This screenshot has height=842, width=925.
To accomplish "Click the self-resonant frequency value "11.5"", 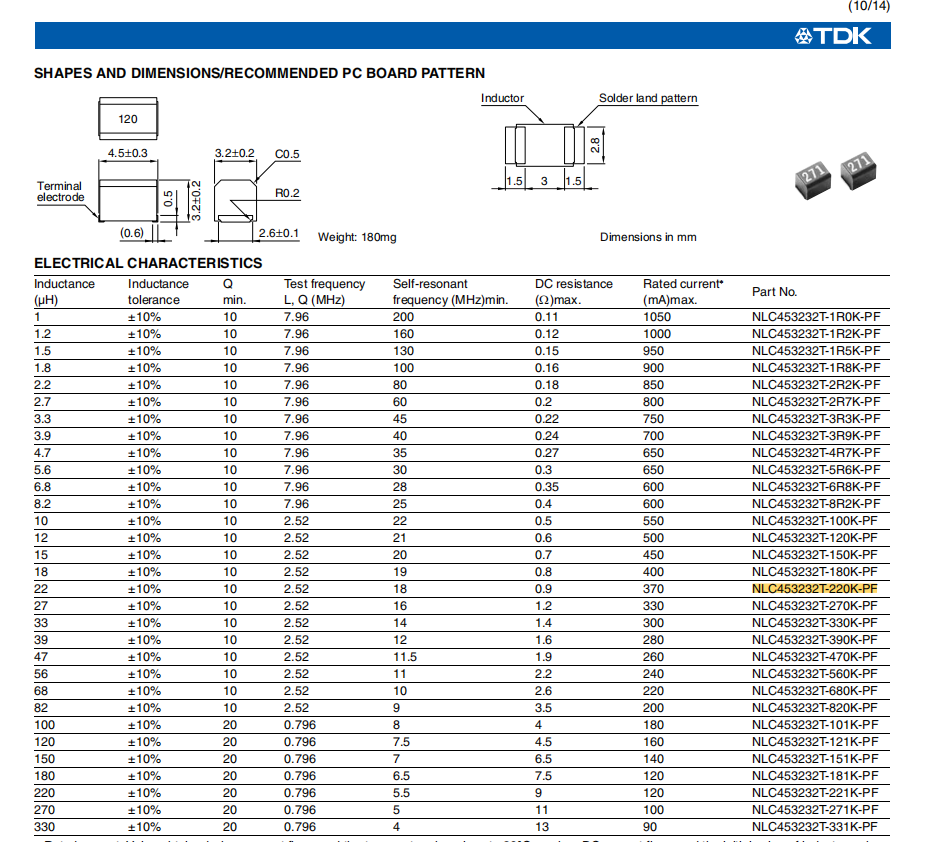I will tap(405, 657).
